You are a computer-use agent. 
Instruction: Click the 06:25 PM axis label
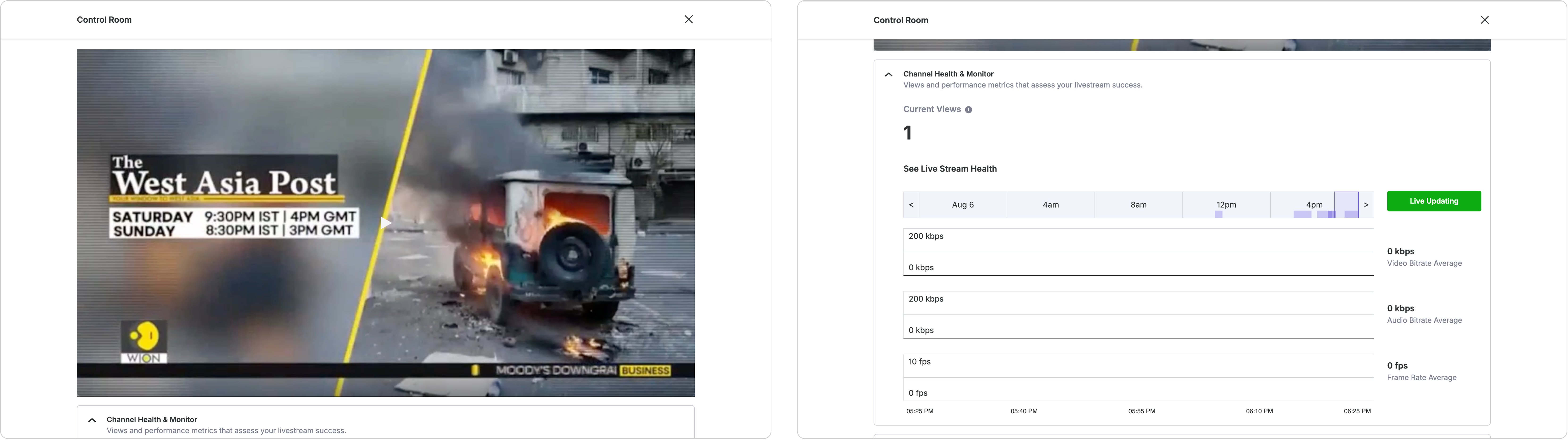click(x=1357, y=411)
